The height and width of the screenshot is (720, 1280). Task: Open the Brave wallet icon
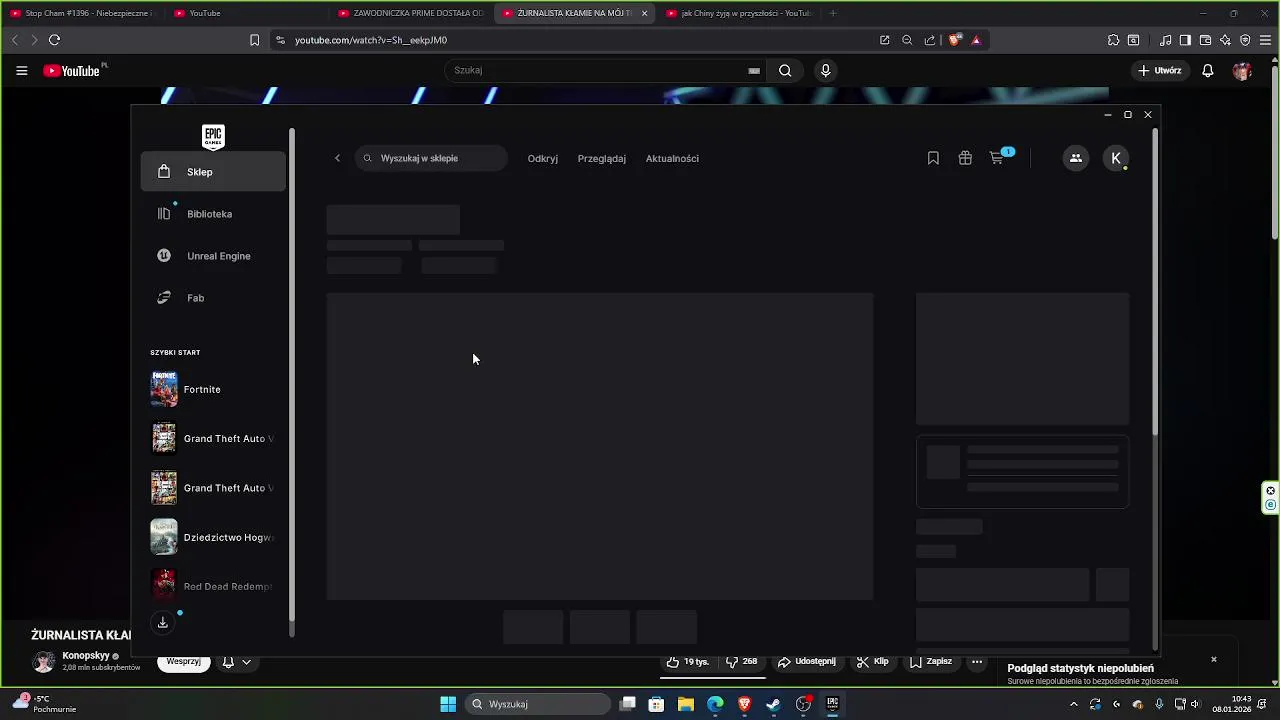point(1205,40)
